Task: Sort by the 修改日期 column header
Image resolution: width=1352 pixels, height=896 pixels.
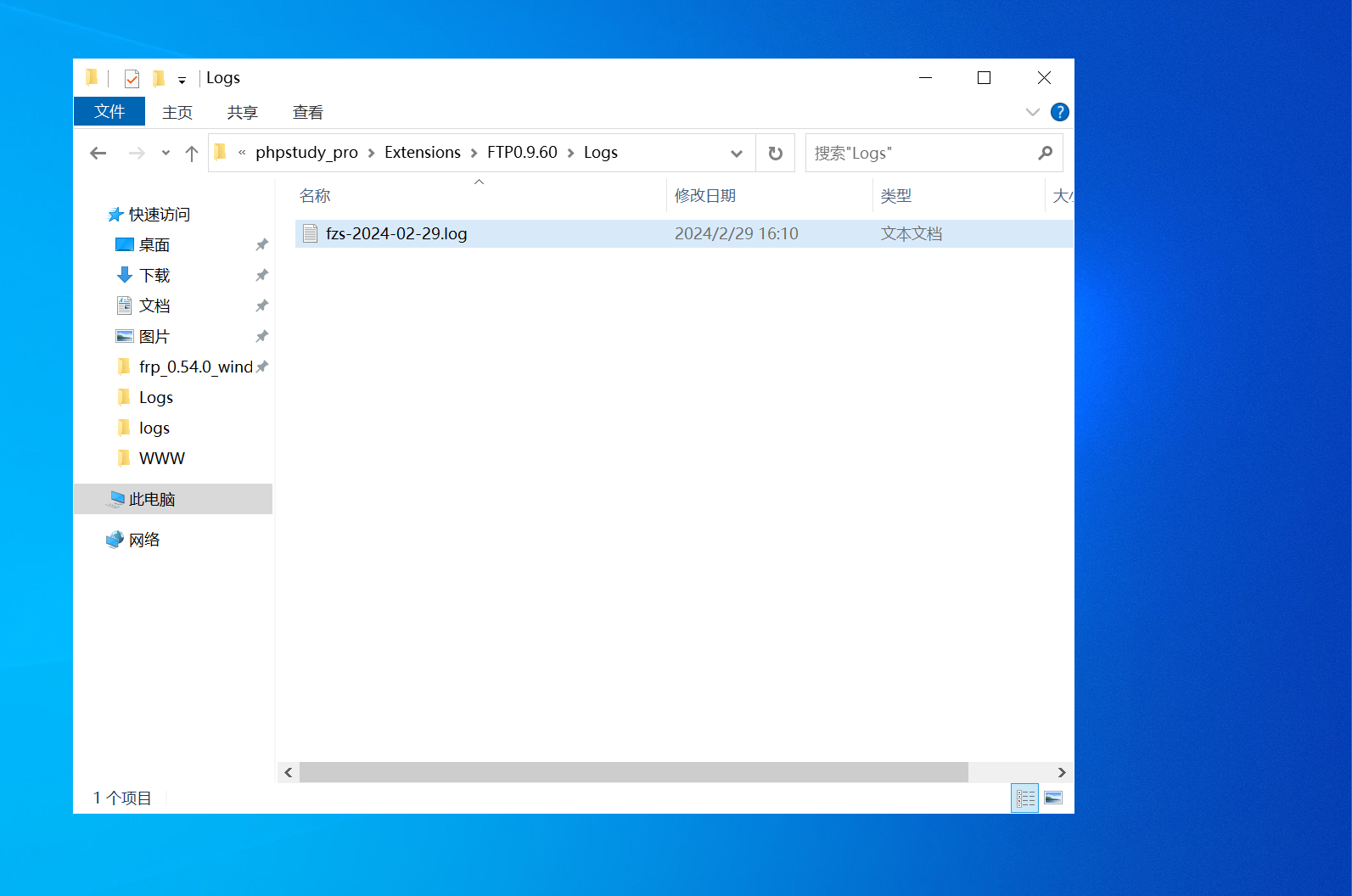Action: [x=769, y=196]
